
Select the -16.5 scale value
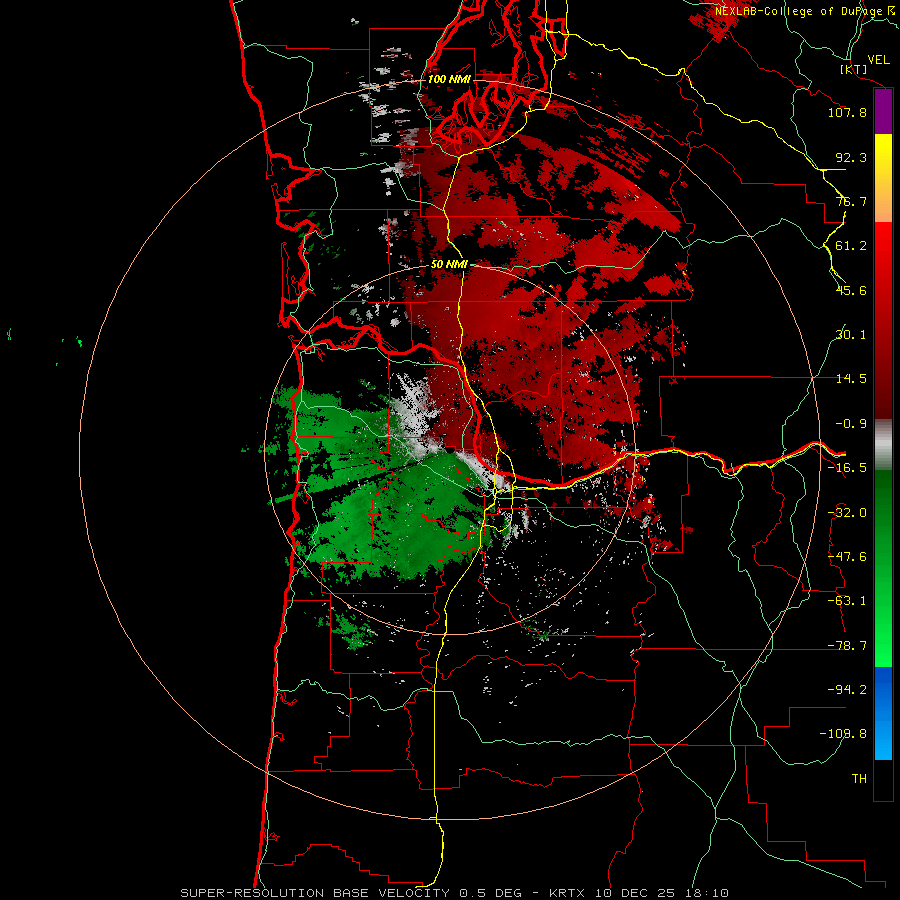pyautogui.click(x=847, y=468)
